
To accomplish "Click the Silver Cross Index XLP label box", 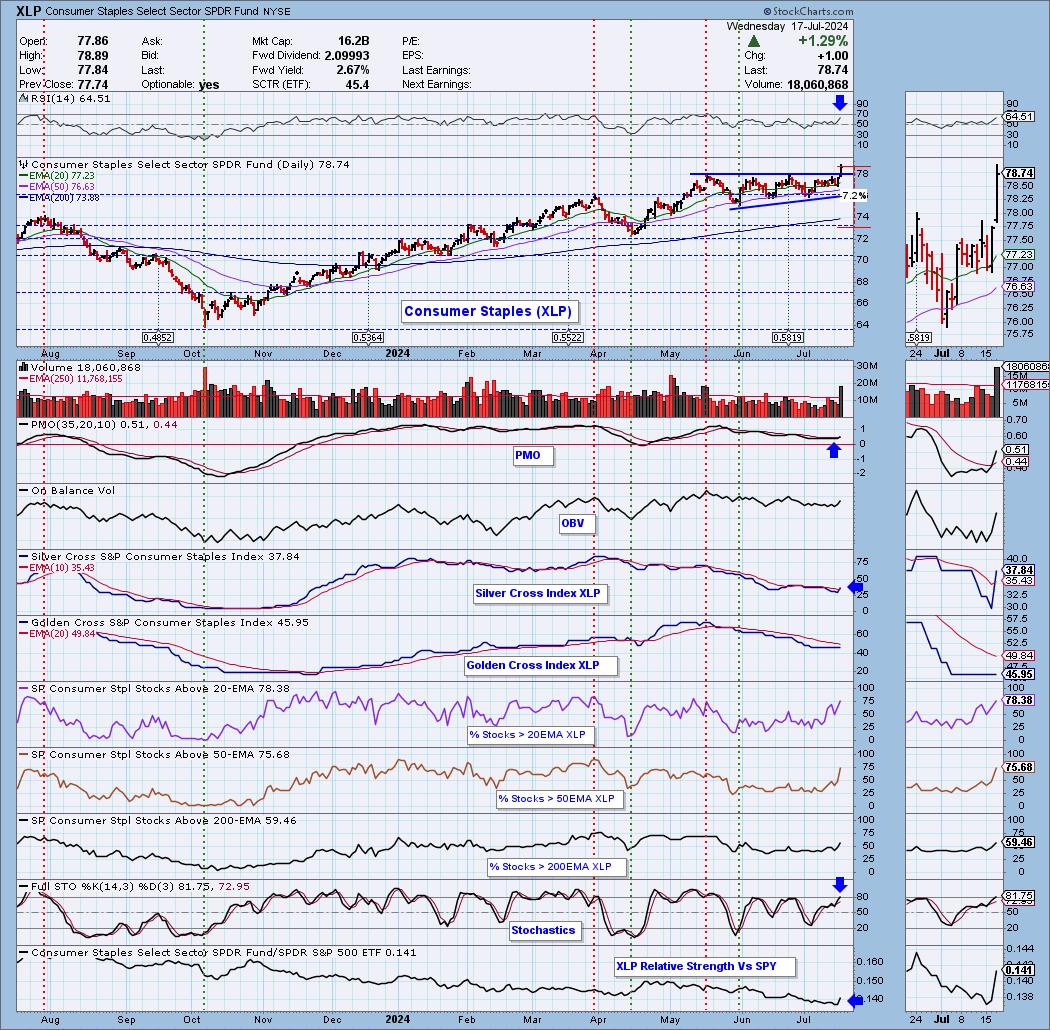I will click(x=538, y=593).
